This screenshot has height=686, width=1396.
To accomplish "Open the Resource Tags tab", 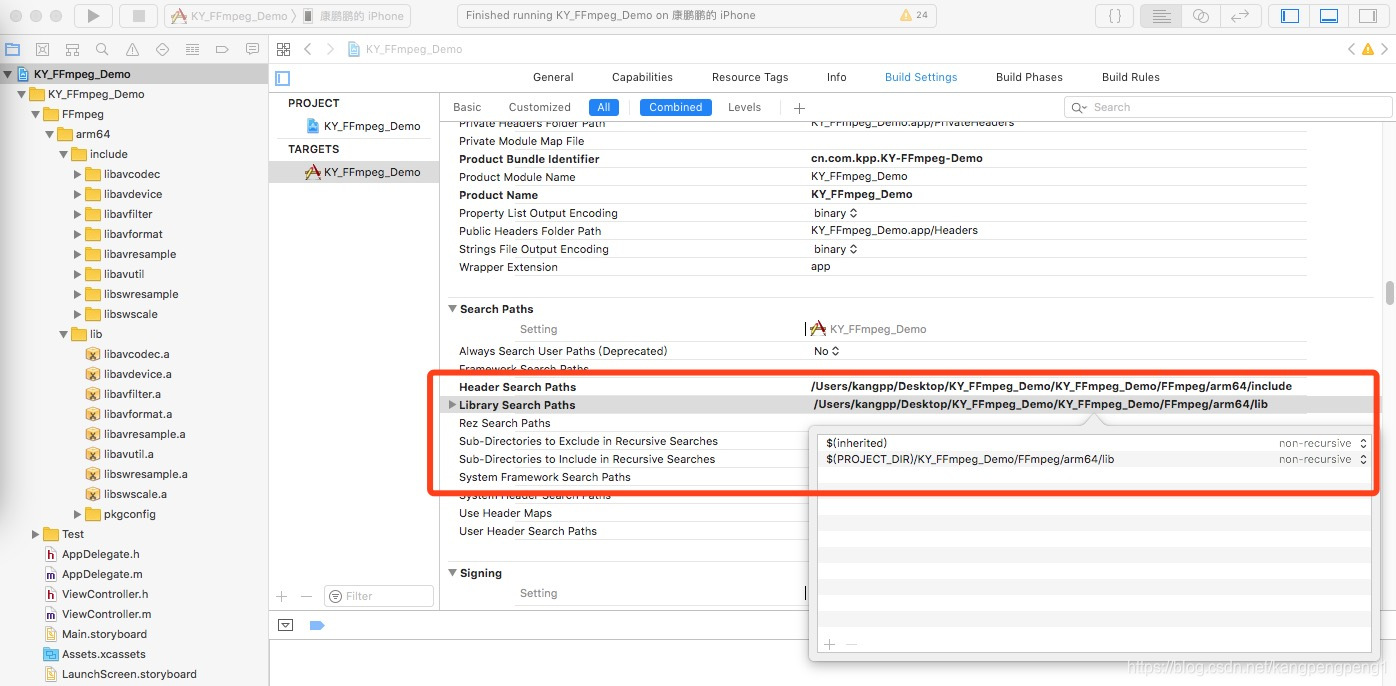I will (x=750, y=77).
